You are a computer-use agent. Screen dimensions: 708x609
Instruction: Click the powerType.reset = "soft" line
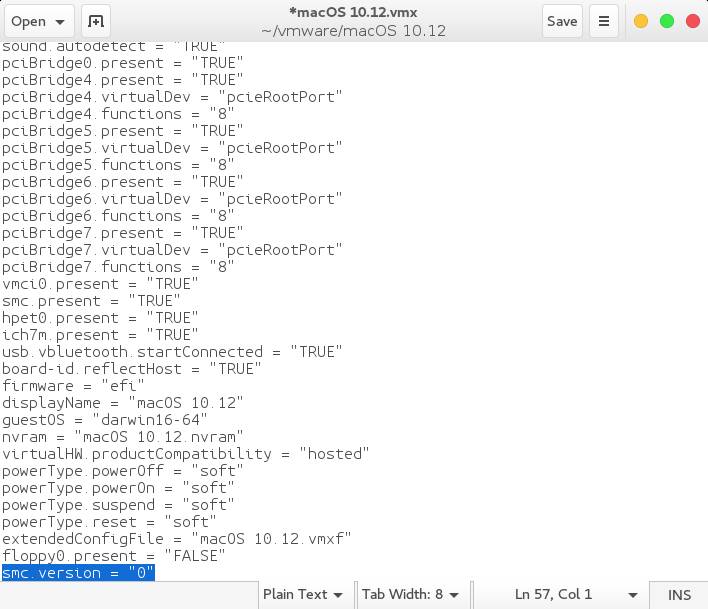coord(109,522)
